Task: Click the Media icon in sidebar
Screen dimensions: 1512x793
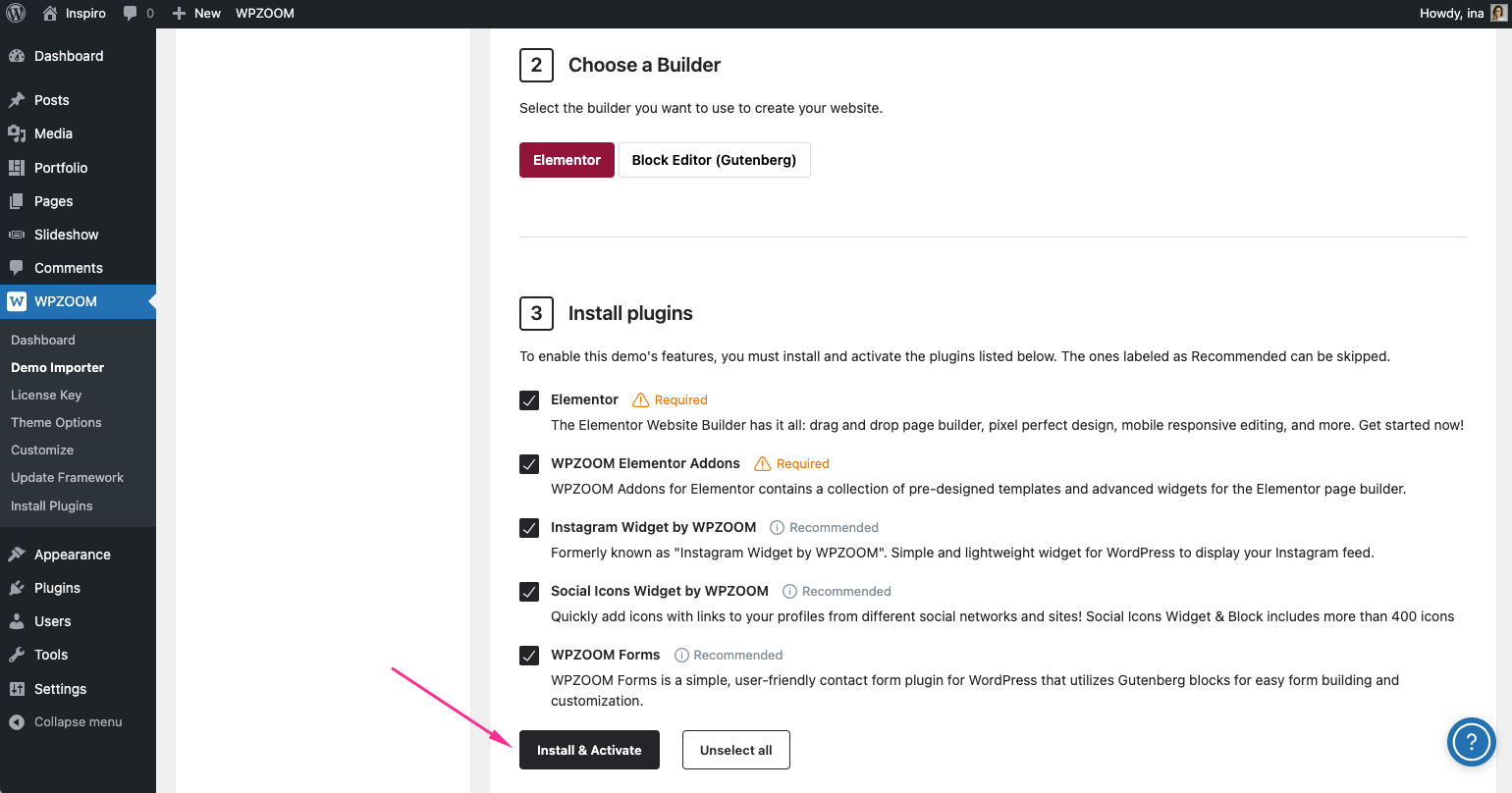Action: [17, 133]
